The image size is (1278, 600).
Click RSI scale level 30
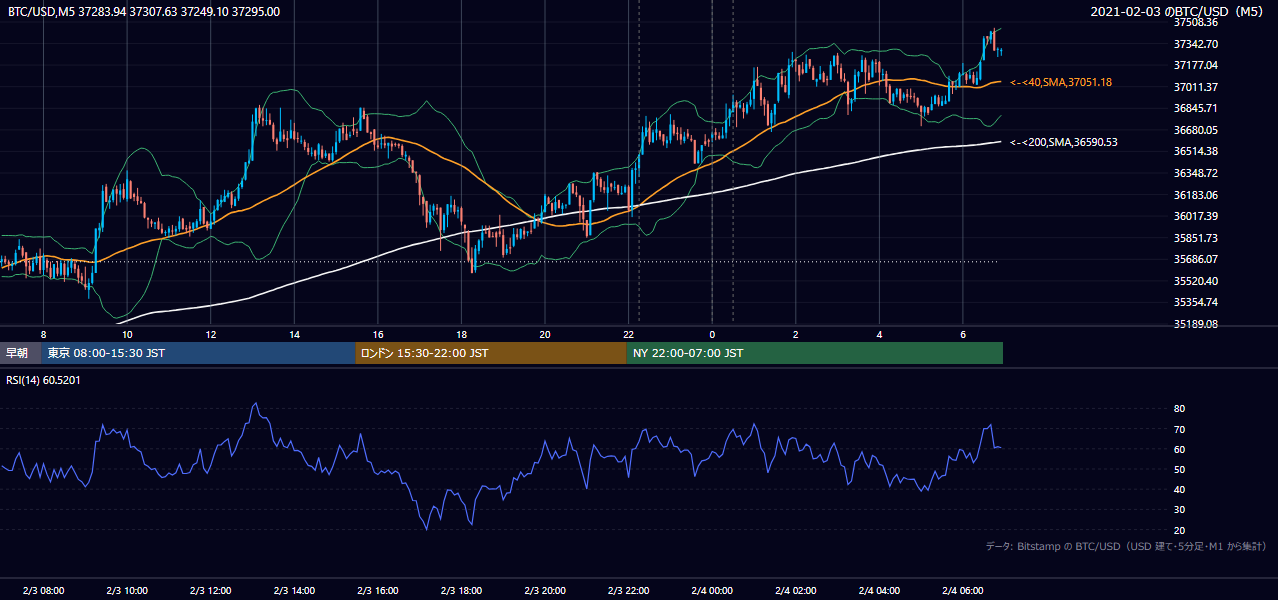pos(1179,510)
